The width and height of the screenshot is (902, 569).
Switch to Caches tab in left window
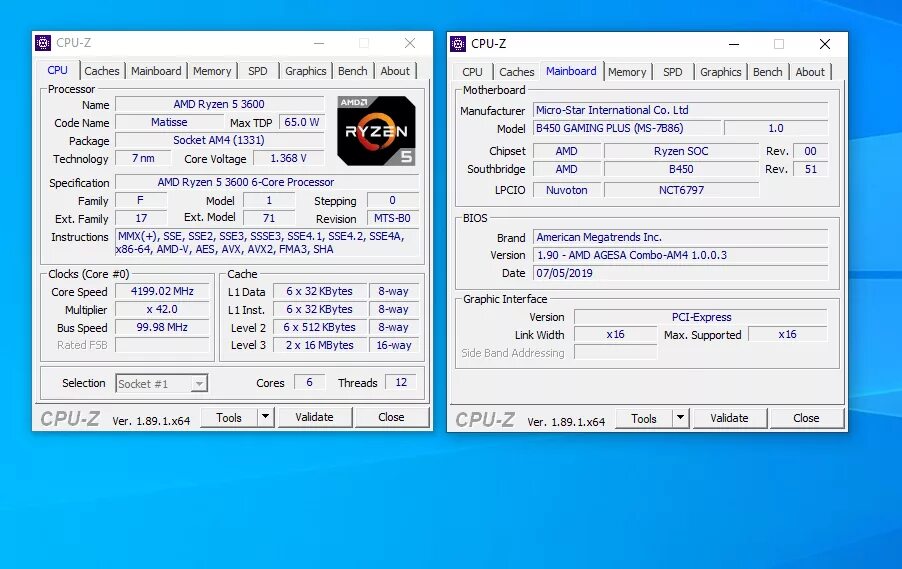(102, 71)
